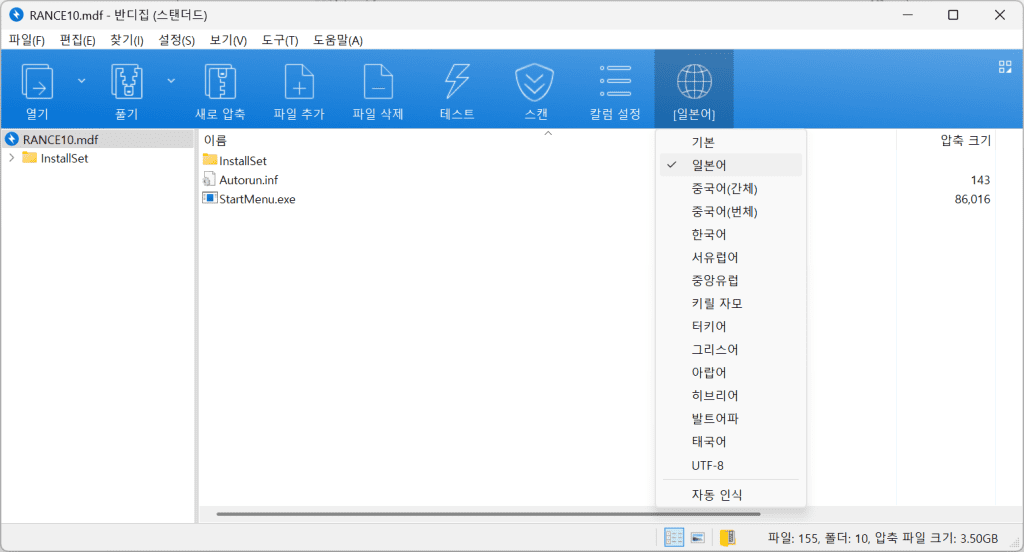Viewport: 1024px width, 552px height.
Task: Click compressed size value 86,016
Action: coord(972,199)
